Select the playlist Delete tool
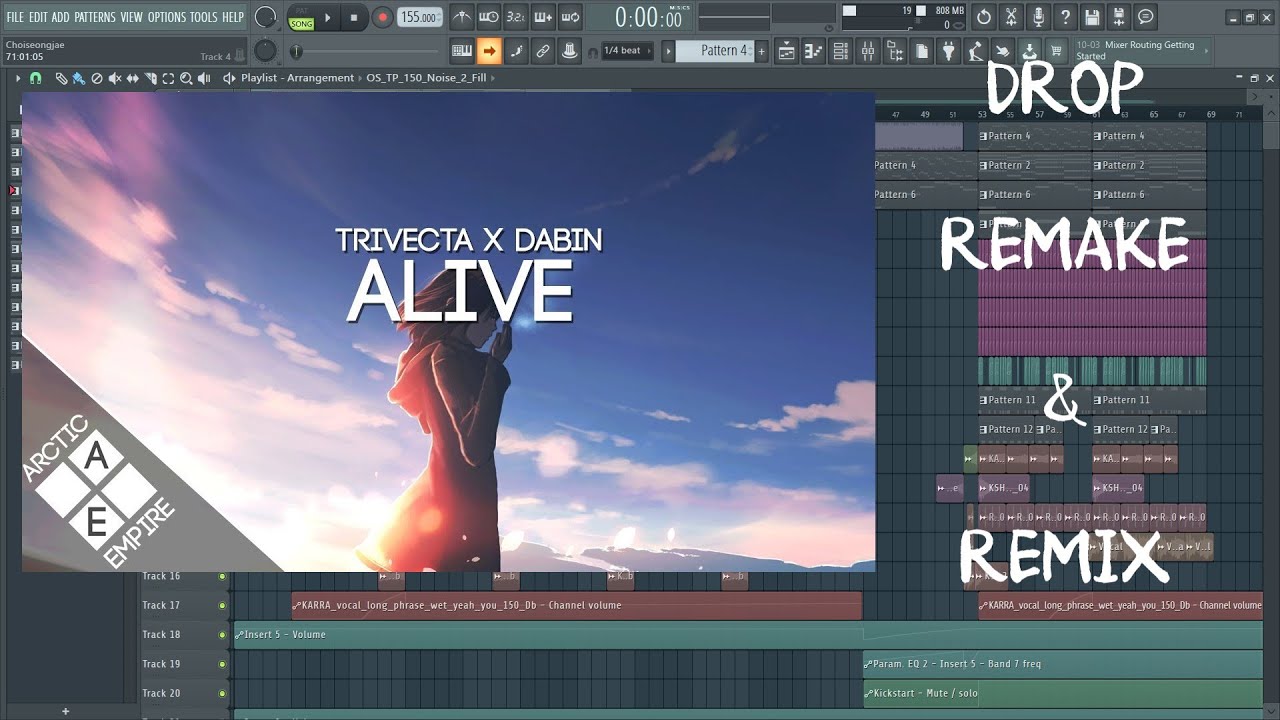 point(97,78)
